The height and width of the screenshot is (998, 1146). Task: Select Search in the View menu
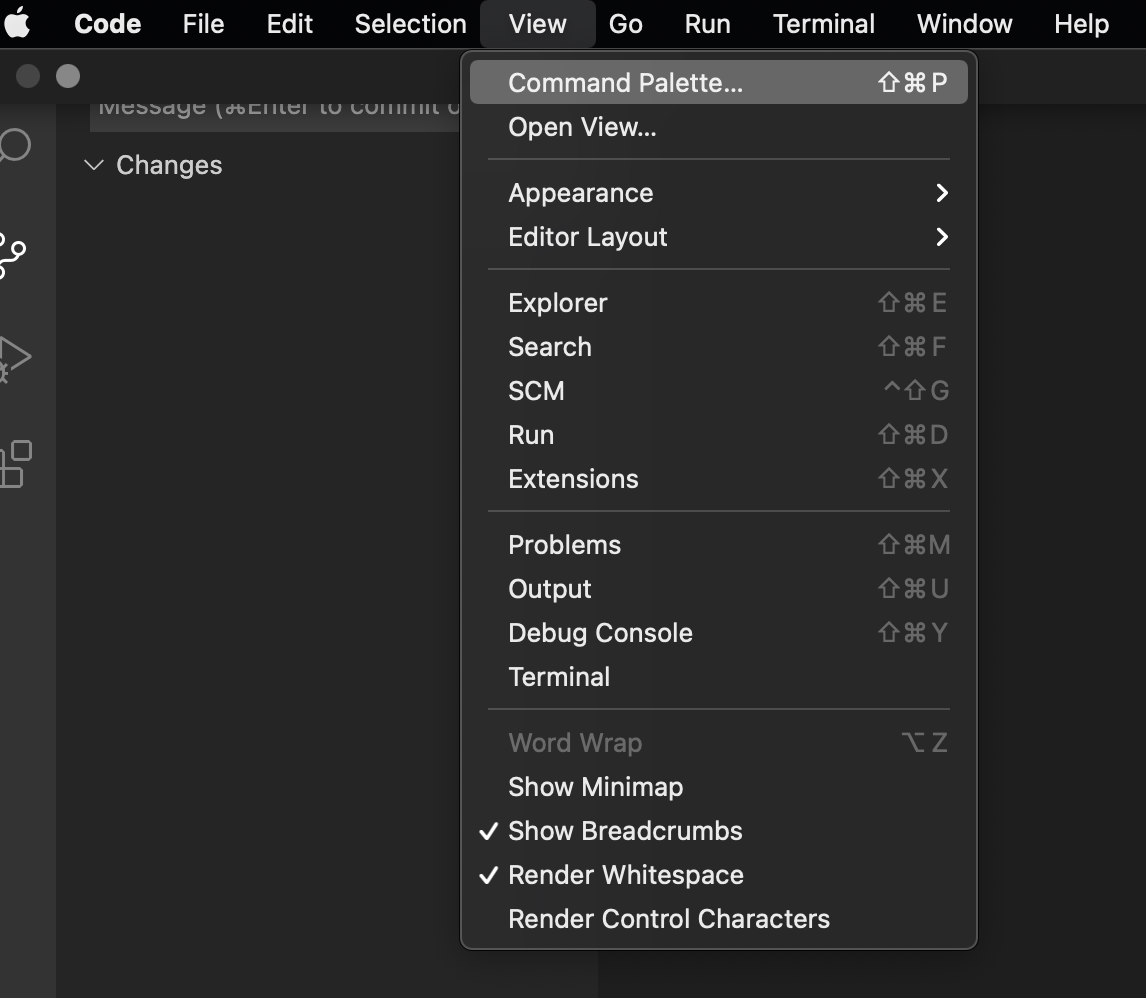[718, 346]
